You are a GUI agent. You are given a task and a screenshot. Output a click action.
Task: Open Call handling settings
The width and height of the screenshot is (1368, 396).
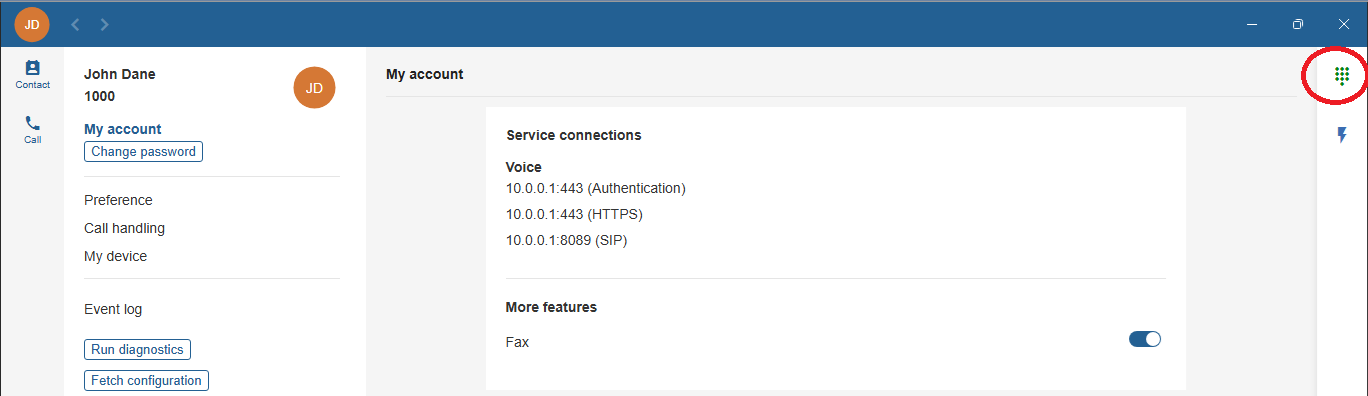(x=124, y=228)
